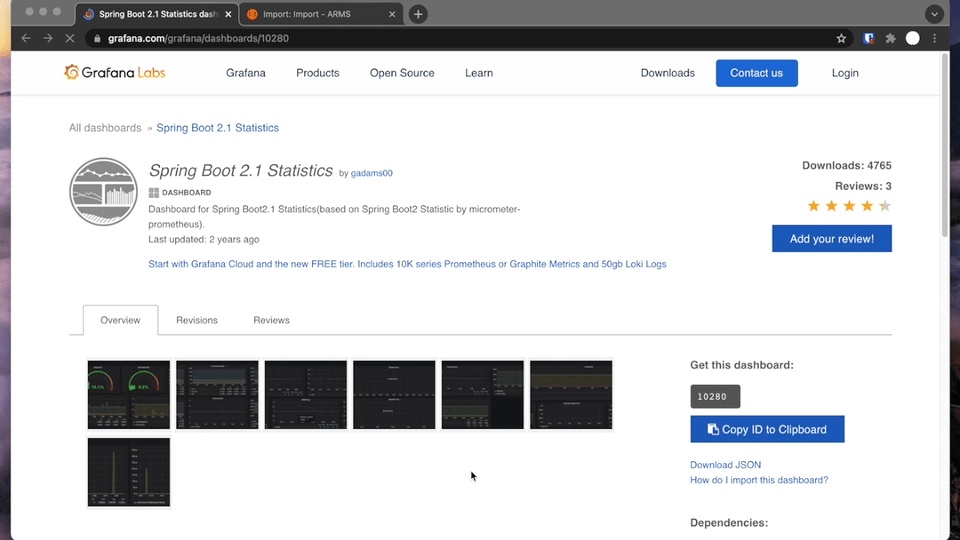Open the second dashboard screenshot thumbnail
Viewport: 960px width, 540px height.
[x=217, y=394]
